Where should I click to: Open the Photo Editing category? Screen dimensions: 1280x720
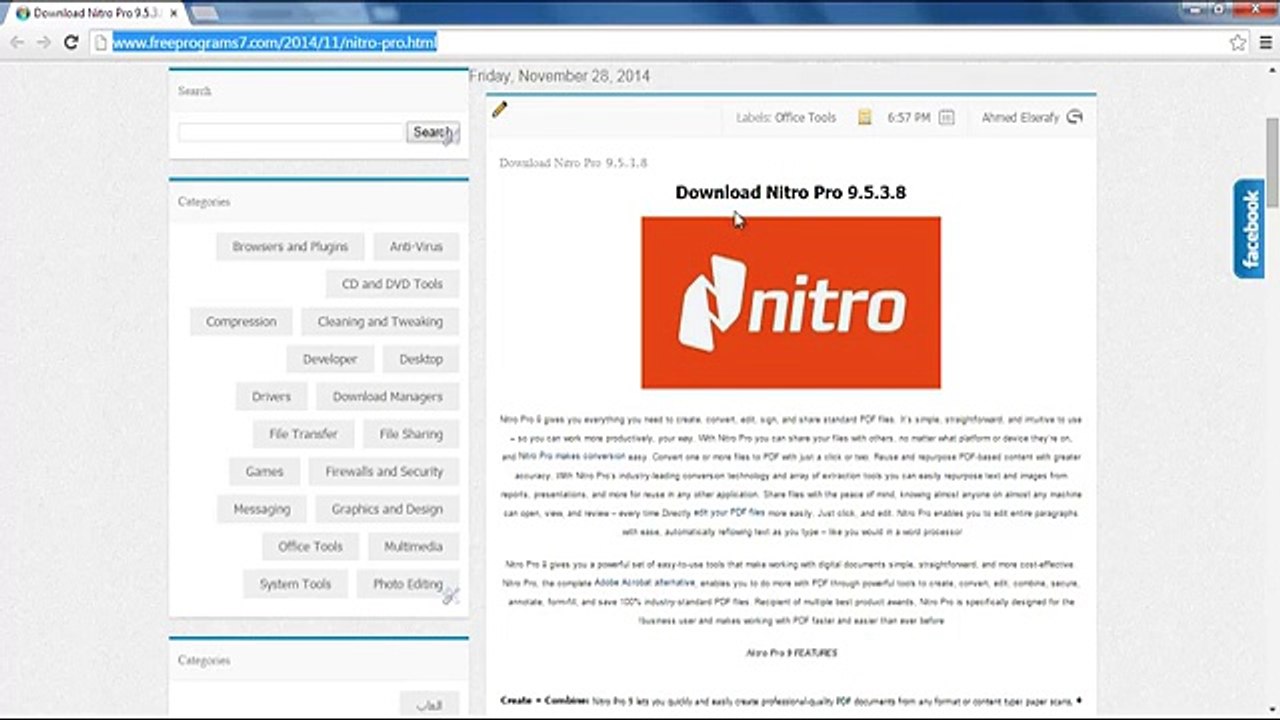(408, 584)
